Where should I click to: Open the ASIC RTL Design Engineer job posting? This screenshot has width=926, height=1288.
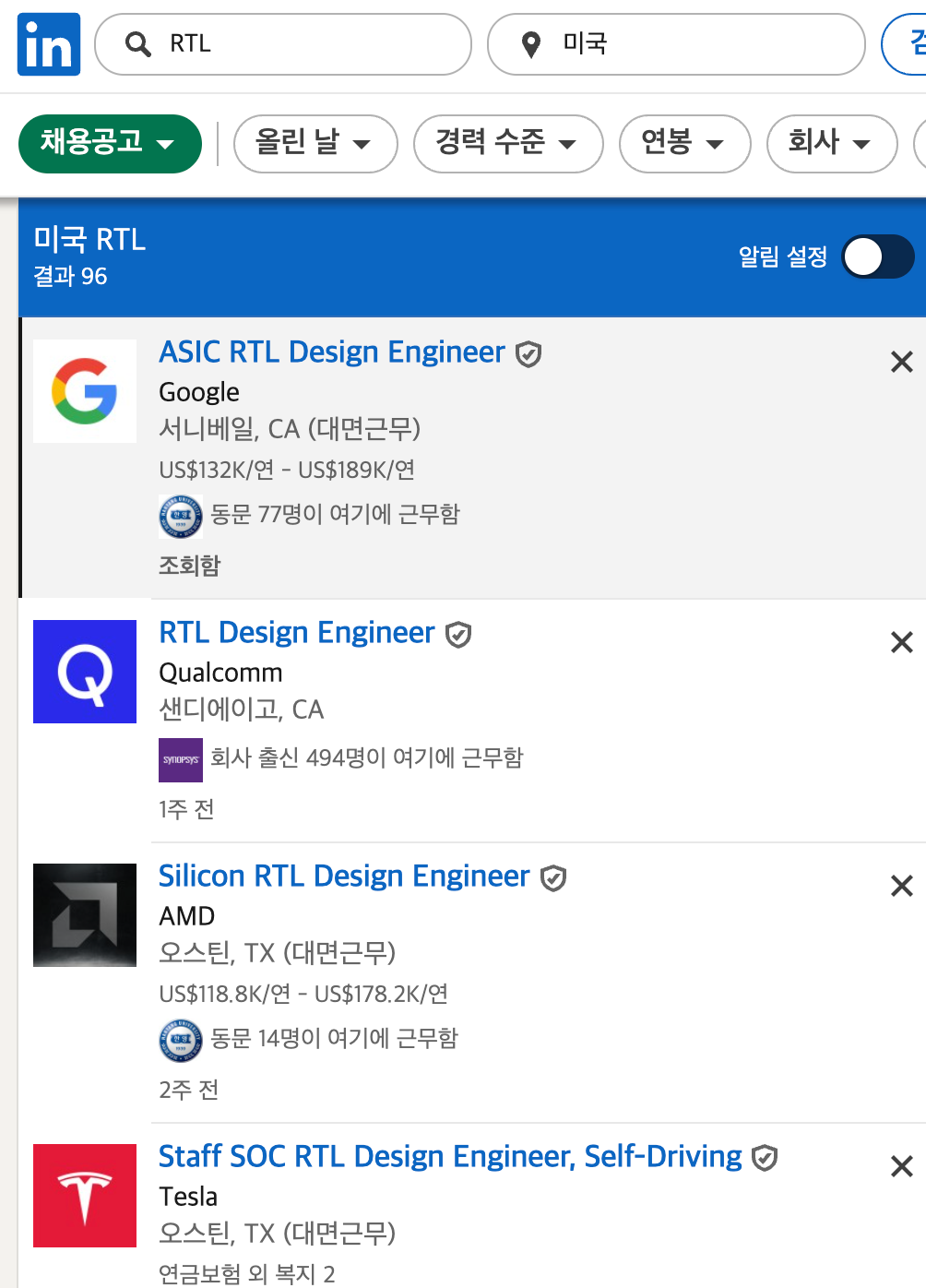coord(332,352)
